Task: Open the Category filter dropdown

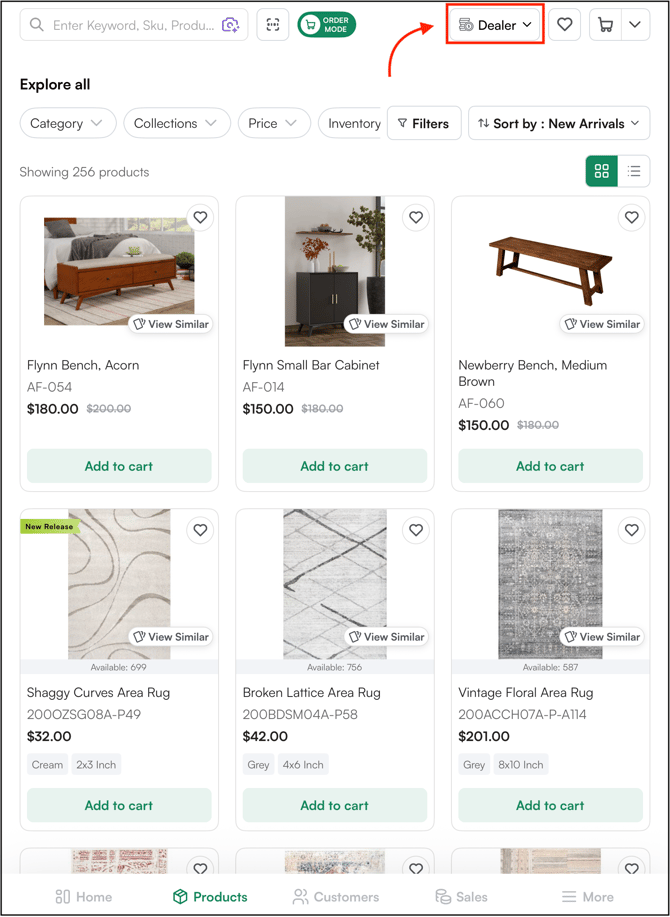Action: [x=68, y=123]
